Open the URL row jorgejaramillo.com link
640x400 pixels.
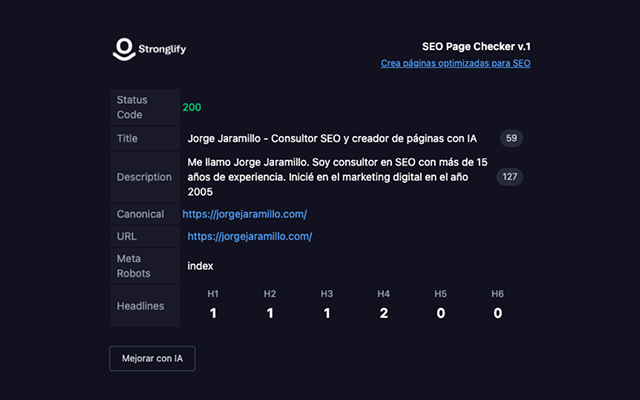(250, 236)
